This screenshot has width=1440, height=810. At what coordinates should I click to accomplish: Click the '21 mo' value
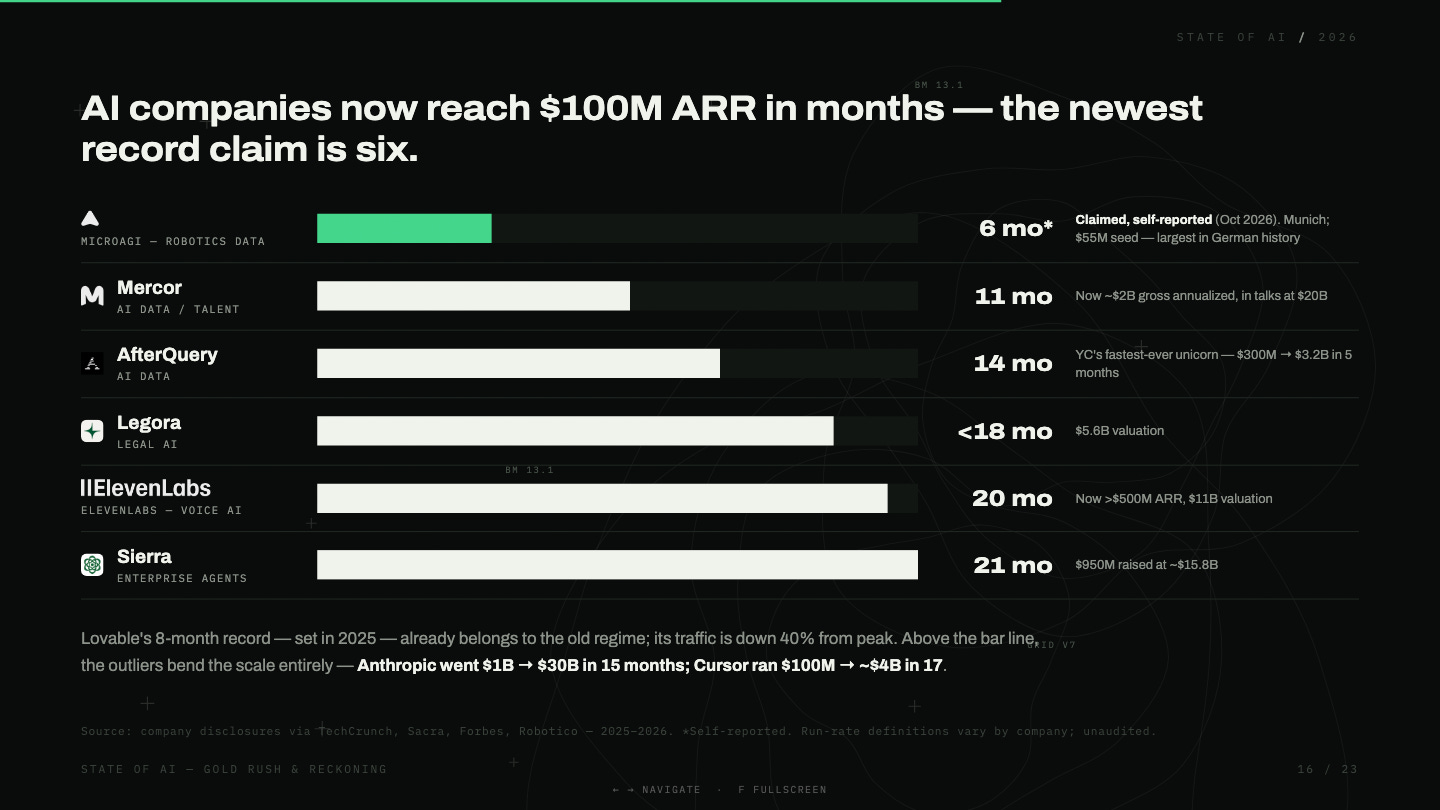(1013, 565)
